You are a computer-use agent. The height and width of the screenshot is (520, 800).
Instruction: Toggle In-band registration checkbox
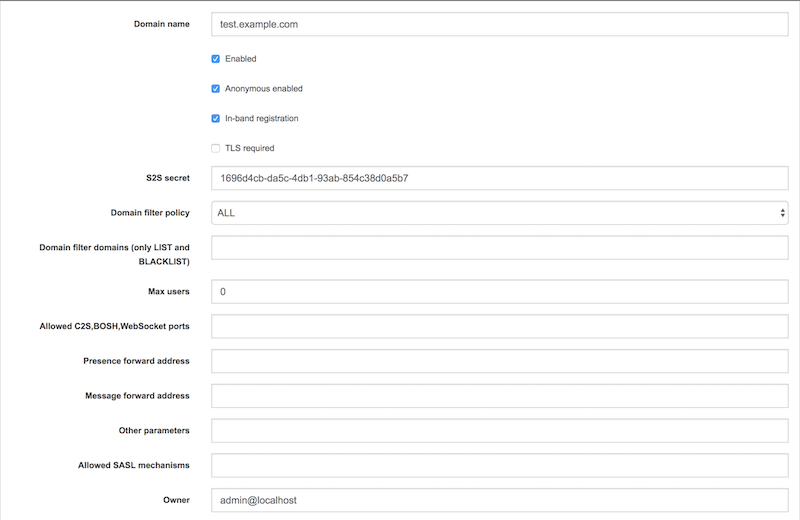[216, 118]
